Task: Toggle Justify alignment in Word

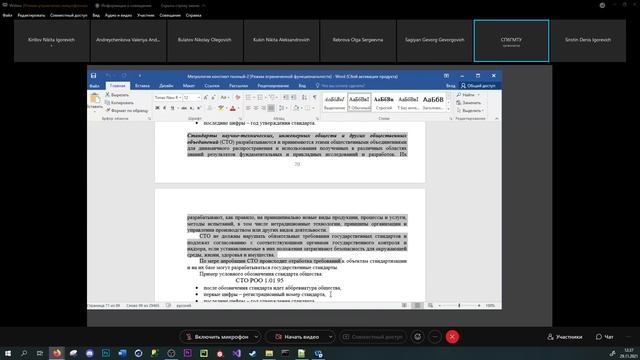Action: pyautogui.click(x=271, y=108)
